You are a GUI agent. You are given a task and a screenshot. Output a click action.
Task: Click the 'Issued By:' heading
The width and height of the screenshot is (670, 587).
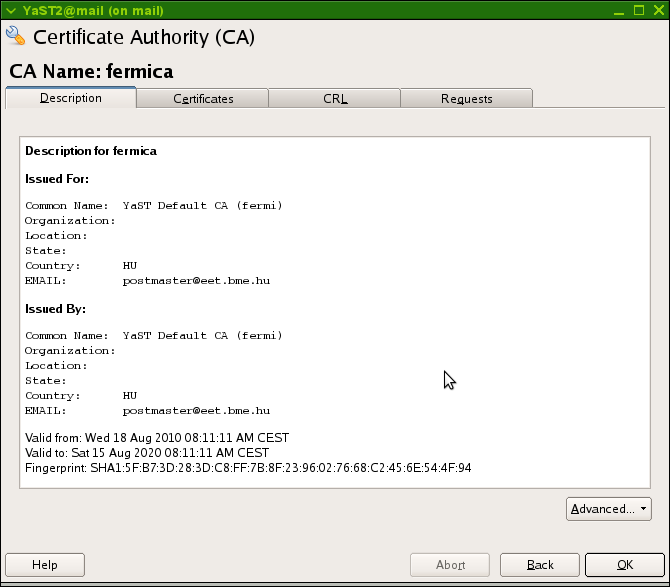tap(56, 308)
